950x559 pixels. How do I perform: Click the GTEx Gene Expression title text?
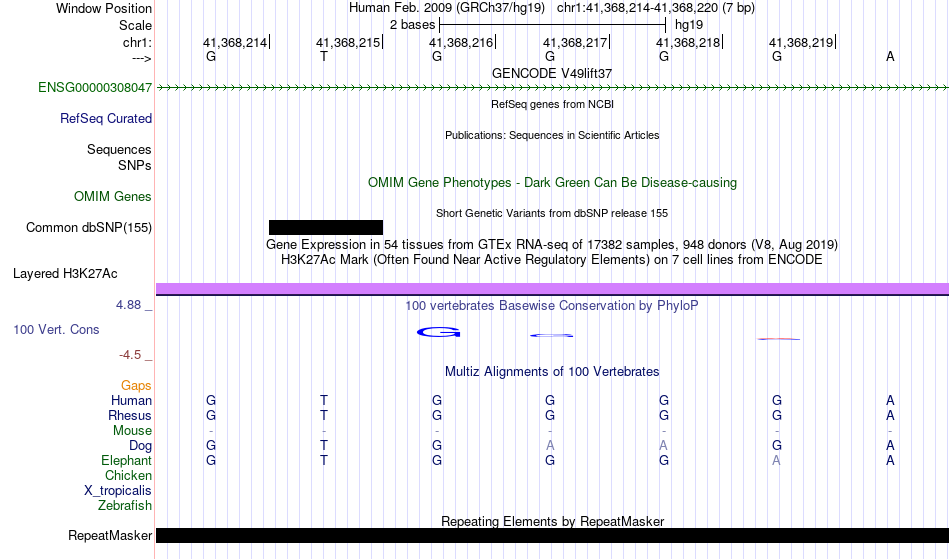(552, 245)
